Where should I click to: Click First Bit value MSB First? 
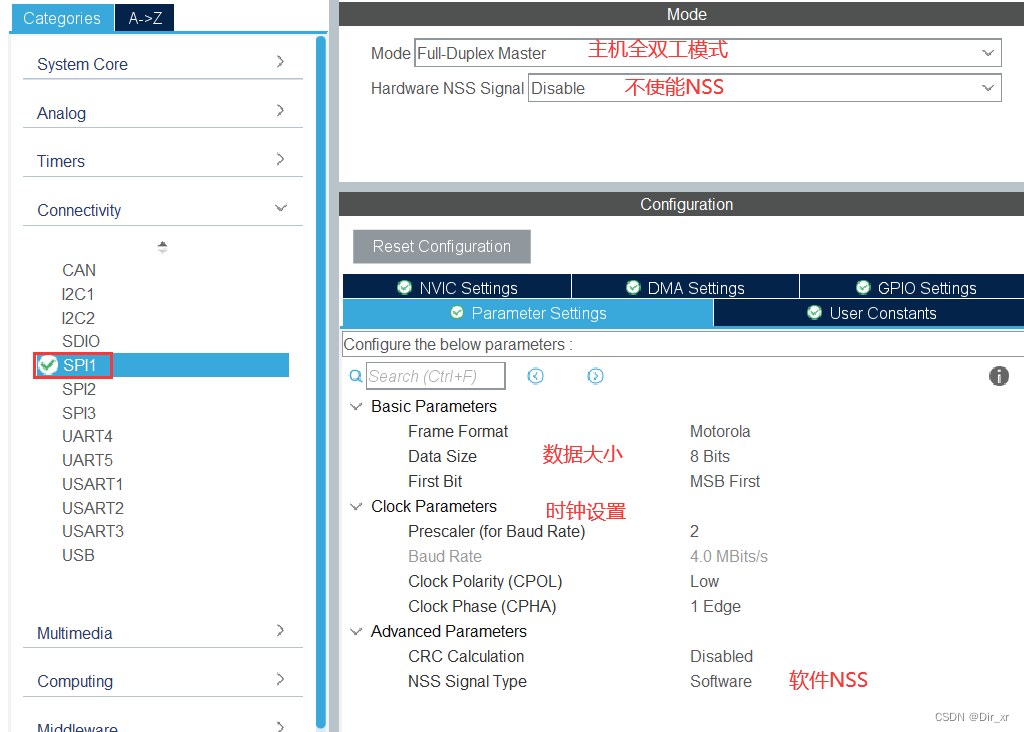725,481
